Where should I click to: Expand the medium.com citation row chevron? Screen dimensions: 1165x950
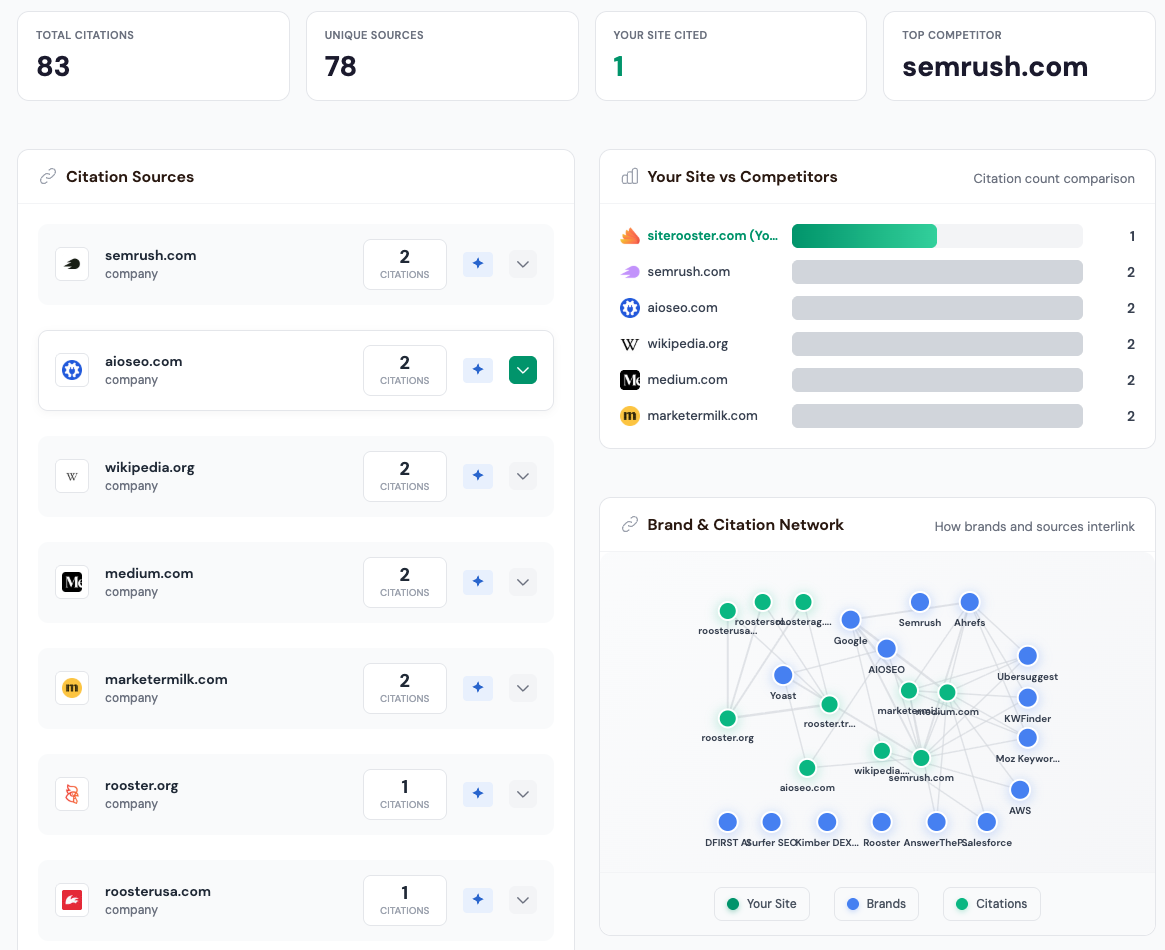tap(523, 582)
